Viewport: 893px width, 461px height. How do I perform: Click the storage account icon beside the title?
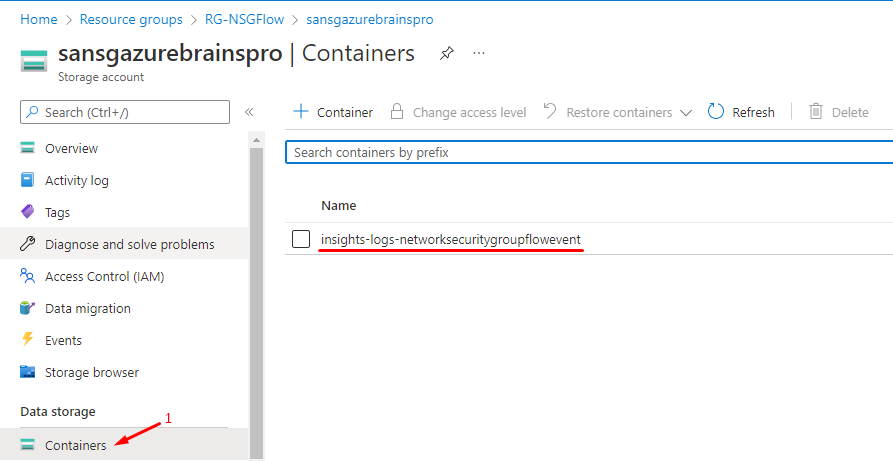(x=34, y=61)
